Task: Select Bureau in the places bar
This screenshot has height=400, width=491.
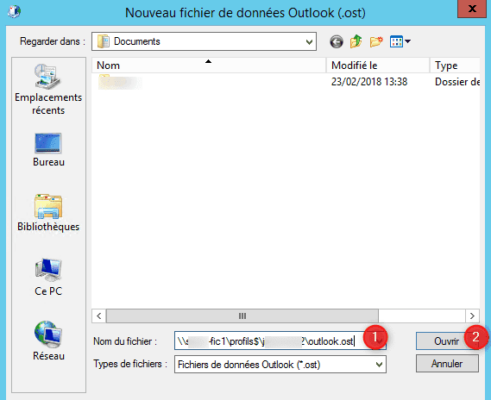Action: click(x=49, y=150)
